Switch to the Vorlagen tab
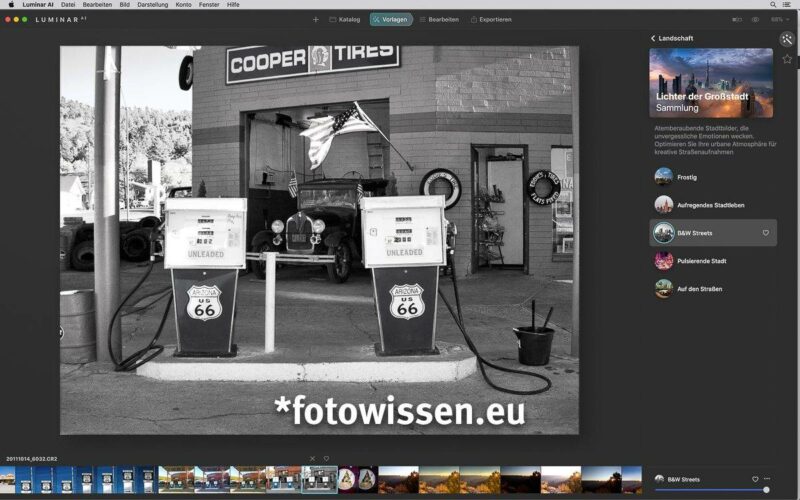 pyautogui.click(x=391, y=19)
